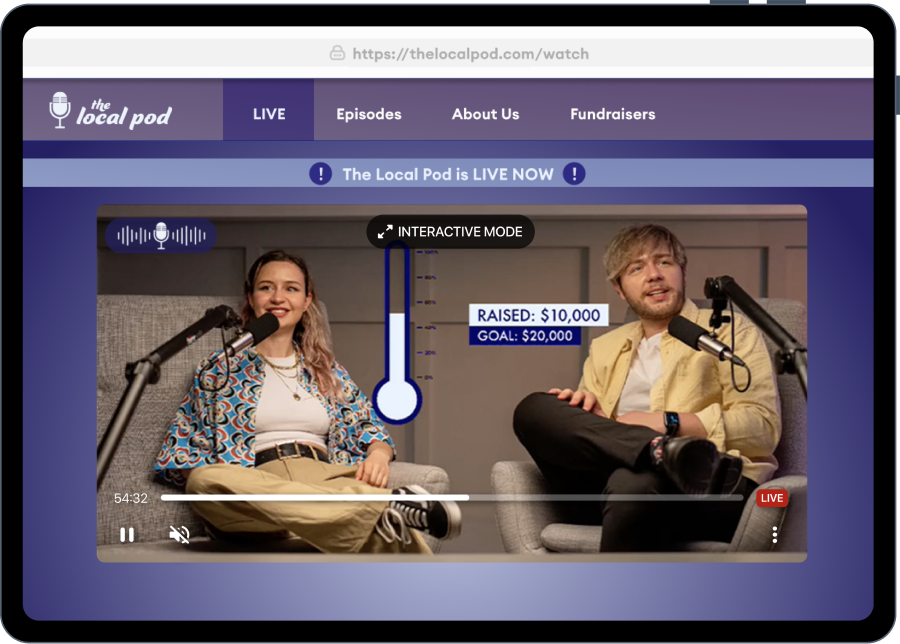The width and height of the screenshot is (900, 644).
Task: Click the right exclamation mark icon in the banner
Action: pyautogui.click(x=574, y=174)
